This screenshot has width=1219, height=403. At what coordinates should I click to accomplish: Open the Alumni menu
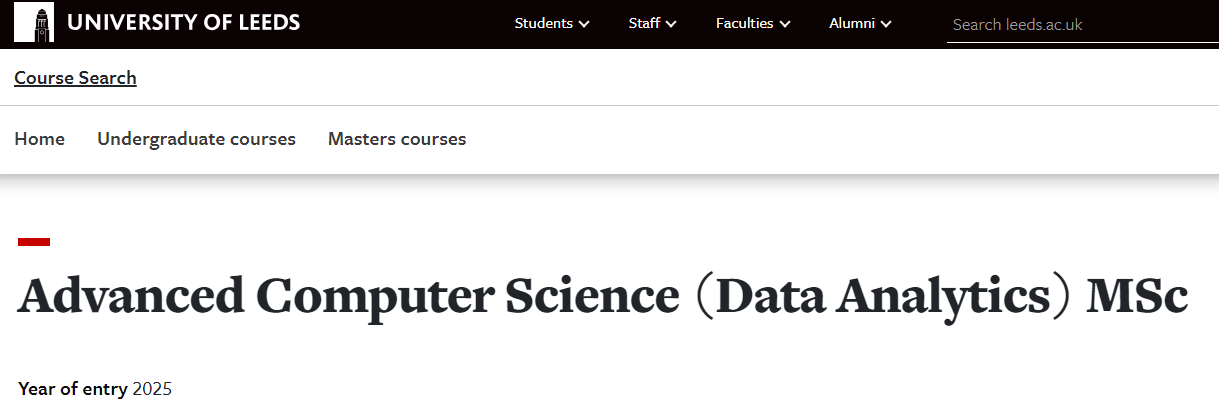pyautogui.click(x=852, y=23)
